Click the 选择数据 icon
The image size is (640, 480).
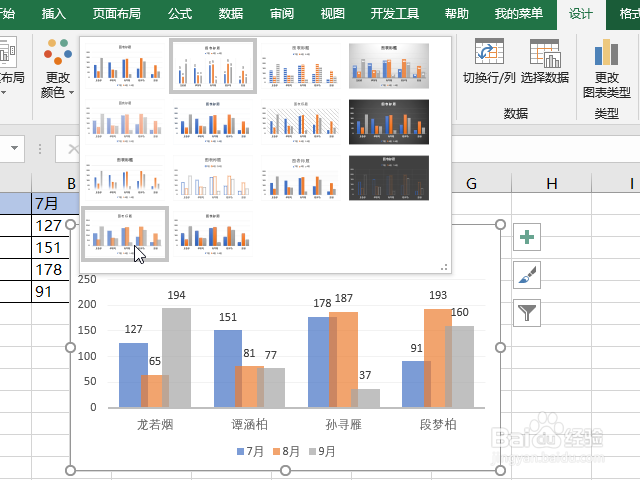(x=545, y=53)
